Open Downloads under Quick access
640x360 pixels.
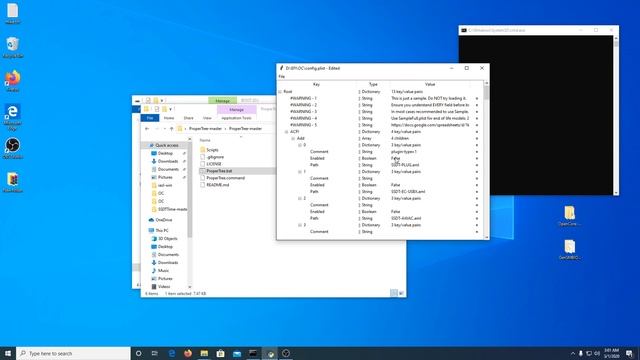point(168,161)
